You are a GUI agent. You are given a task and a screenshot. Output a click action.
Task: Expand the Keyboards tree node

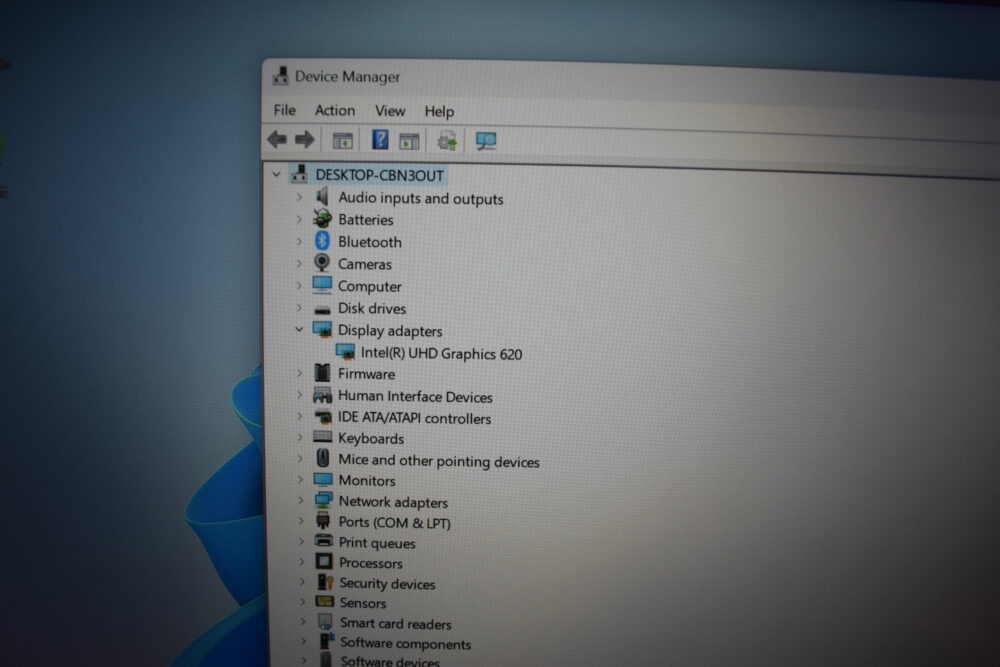300,437
